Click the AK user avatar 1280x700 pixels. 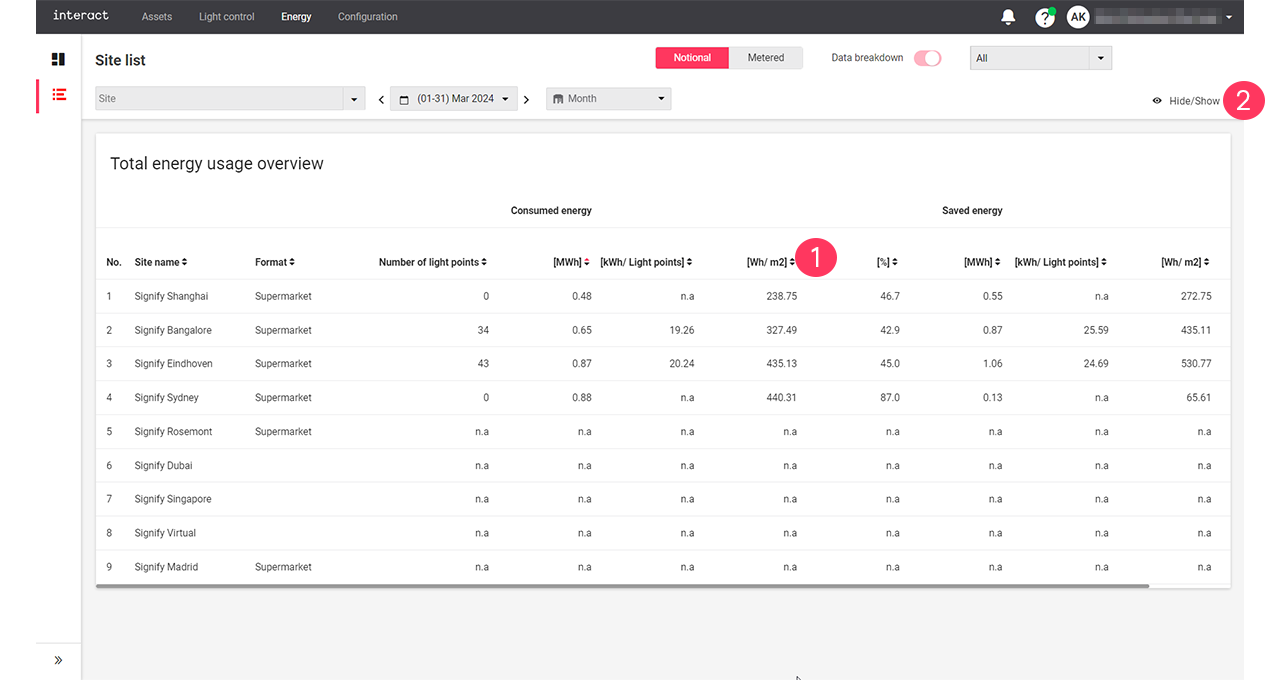click(1077, 17)
